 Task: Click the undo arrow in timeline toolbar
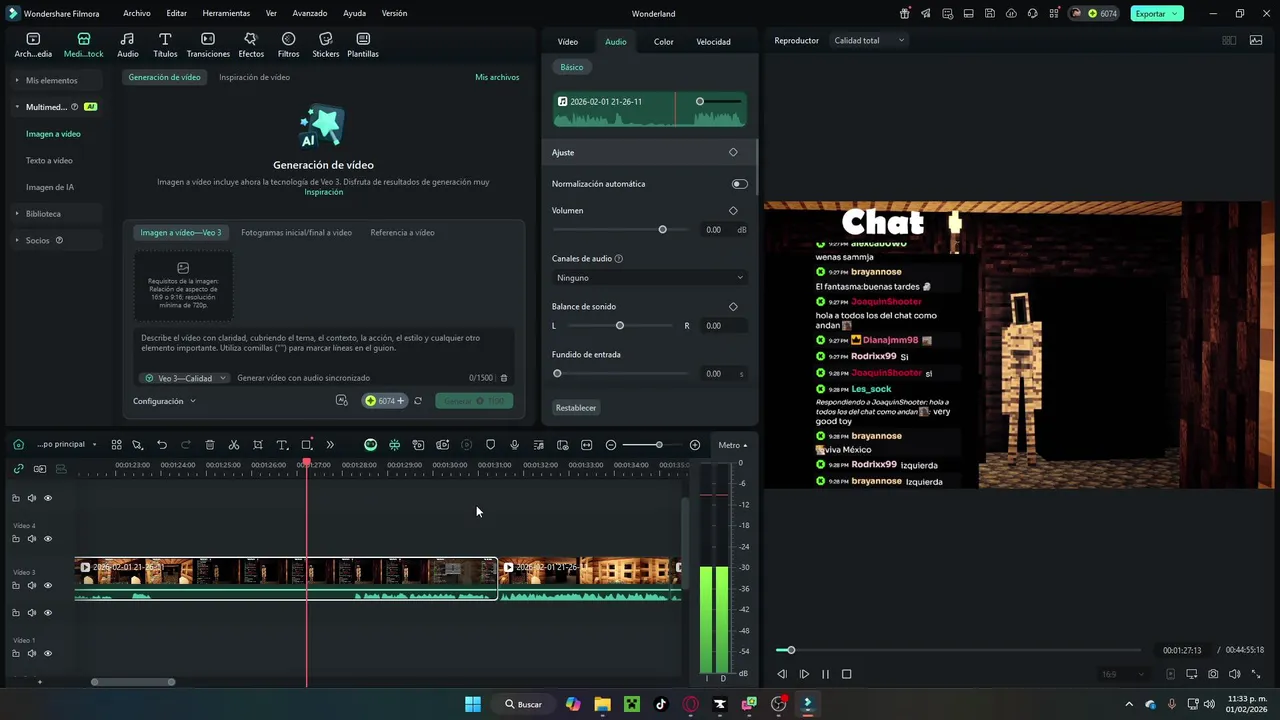(x=162, y=445)
